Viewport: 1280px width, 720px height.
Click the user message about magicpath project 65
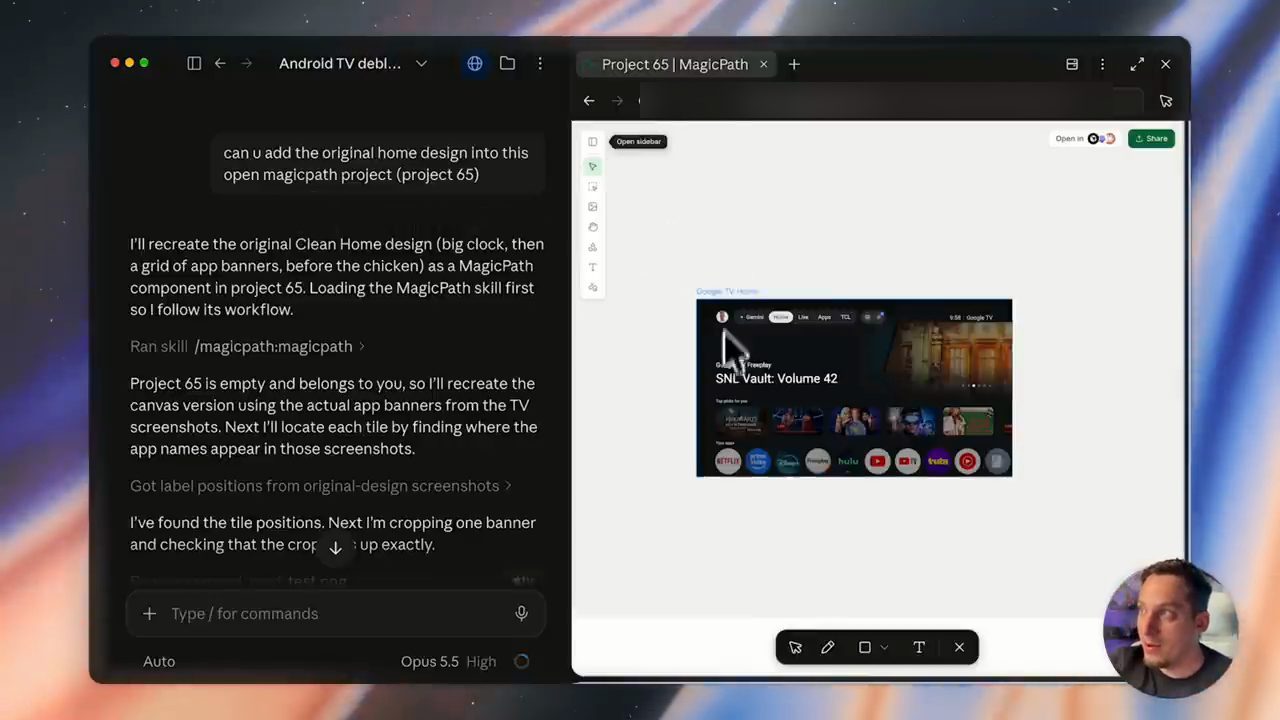376,163
